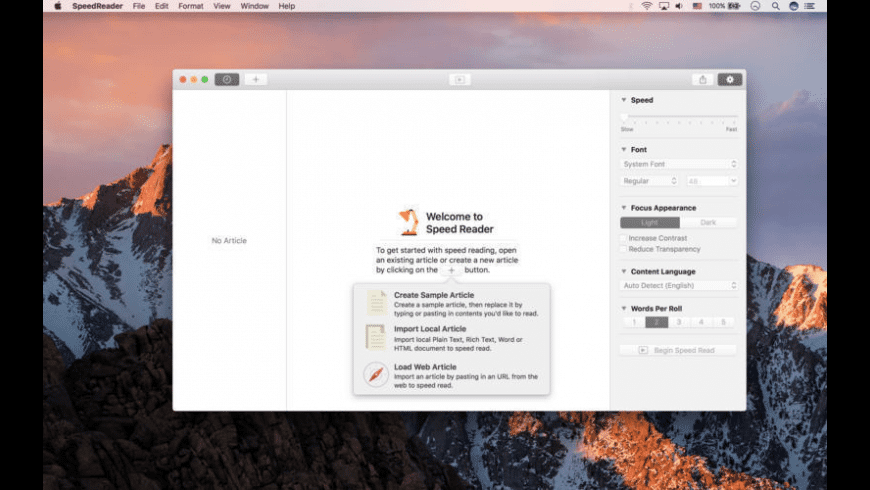Click the Speed slider track
This screenshot has width=870, height=490.
tap(679, 117)
